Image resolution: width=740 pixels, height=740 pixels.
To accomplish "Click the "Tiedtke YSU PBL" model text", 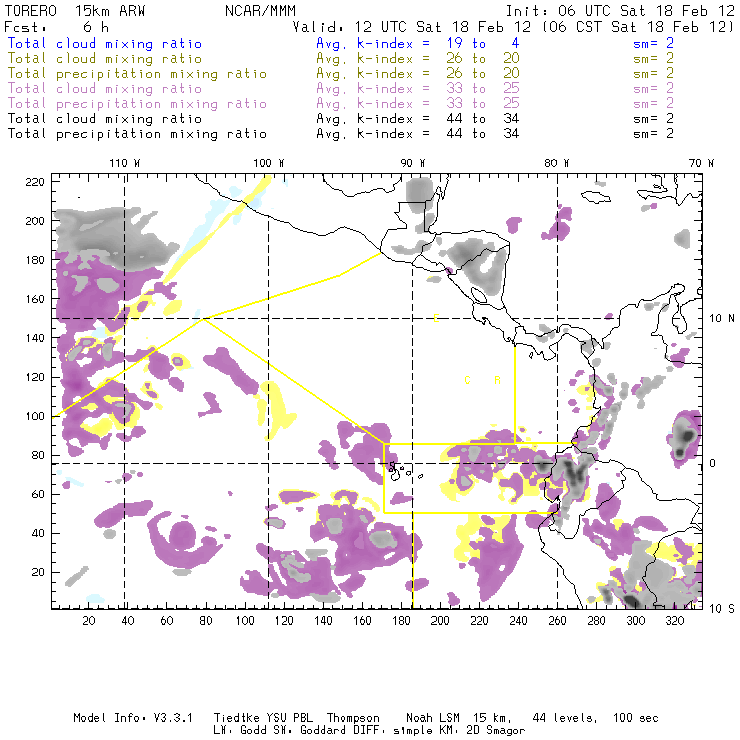I will 263,718.
